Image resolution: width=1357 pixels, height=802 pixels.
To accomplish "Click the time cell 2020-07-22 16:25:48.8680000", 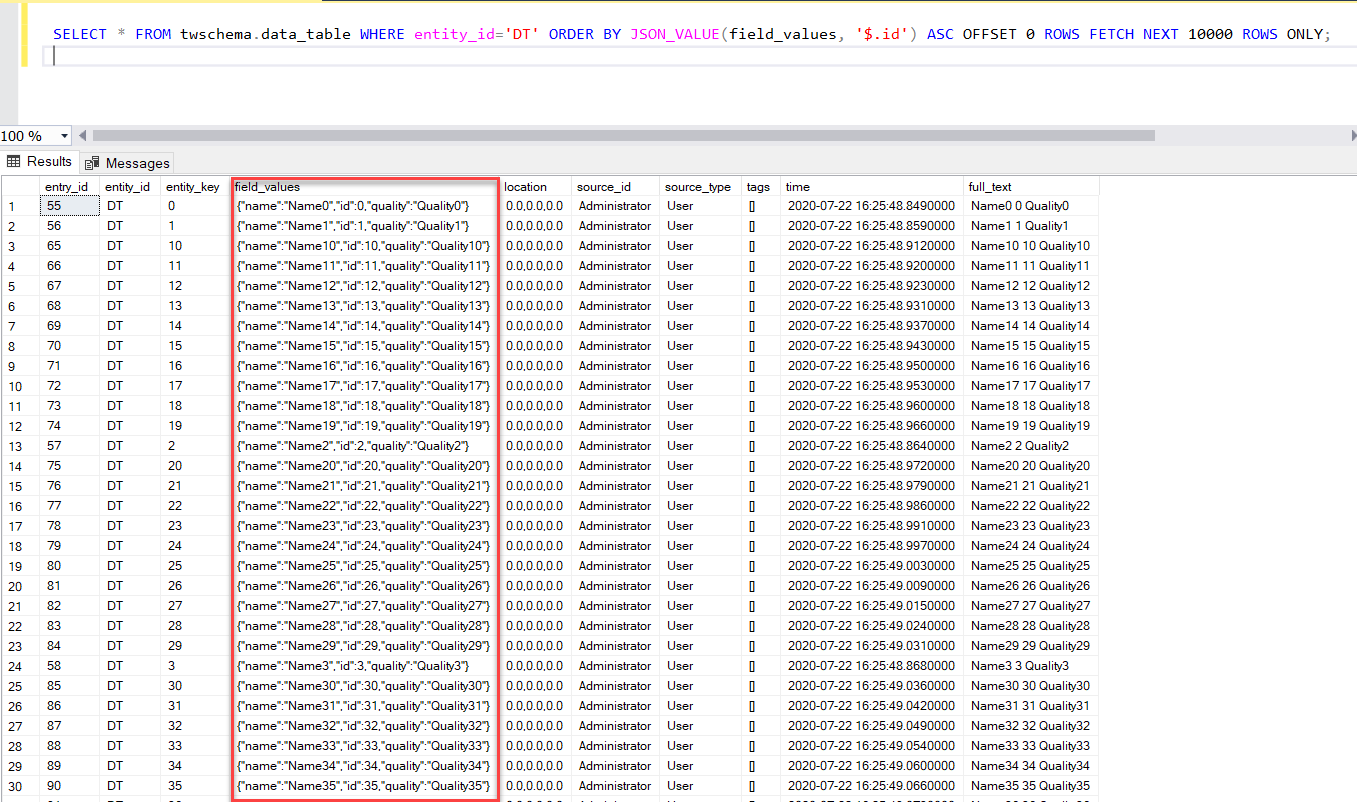I will tap(872, 666).
